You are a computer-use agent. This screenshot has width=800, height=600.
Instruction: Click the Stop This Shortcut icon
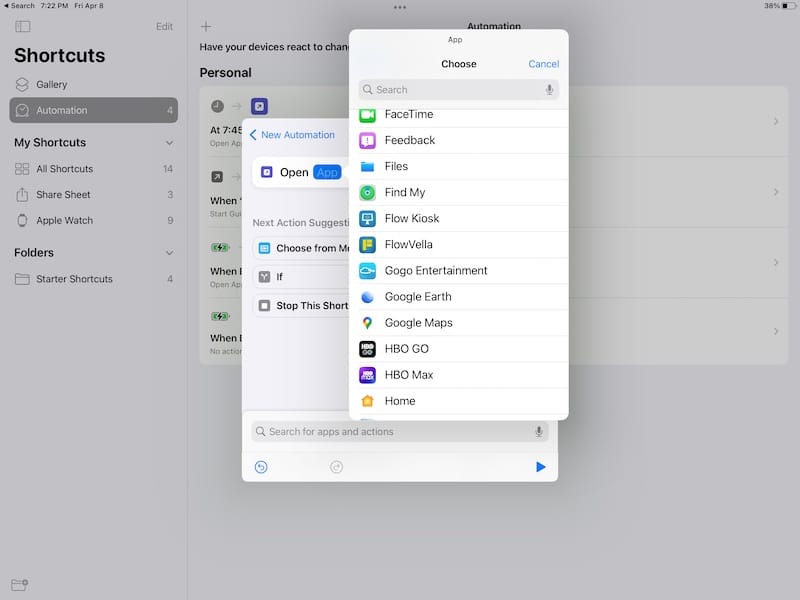(264, 306)
